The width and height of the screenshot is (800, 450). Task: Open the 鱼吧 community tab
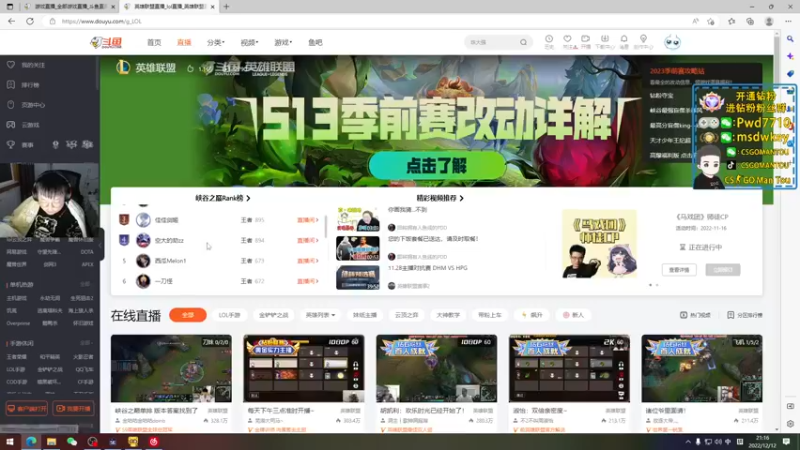pyautogui.click(x=315, y=42)
